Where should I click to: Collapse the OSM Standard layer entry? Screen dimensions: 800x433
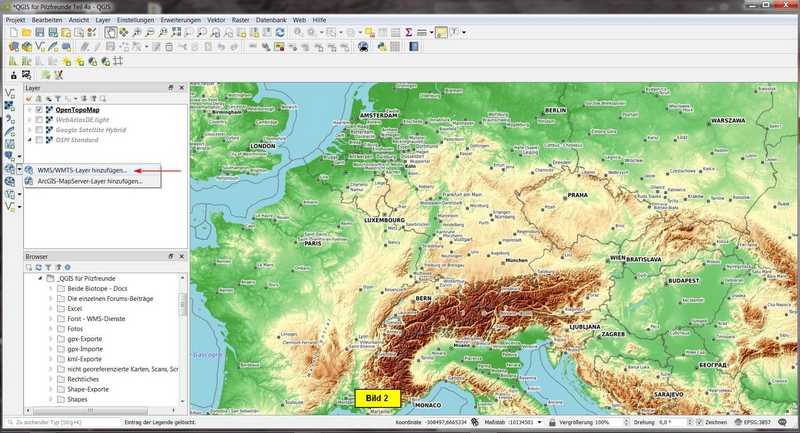coord(30,140)
